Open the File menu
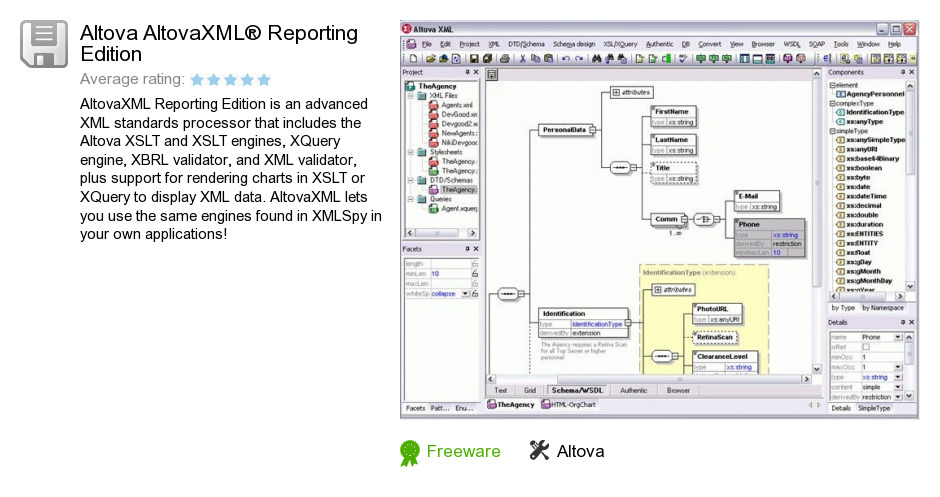 pos(427,44)
